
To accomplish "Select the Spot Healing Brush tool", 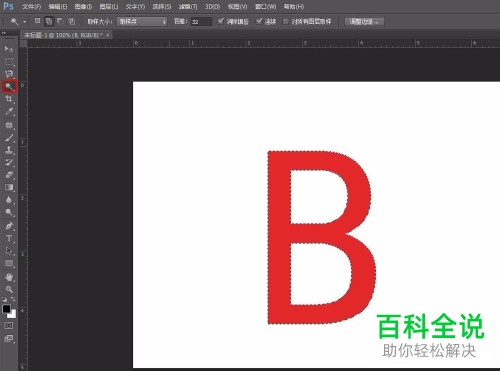I will tap(9, 125).
